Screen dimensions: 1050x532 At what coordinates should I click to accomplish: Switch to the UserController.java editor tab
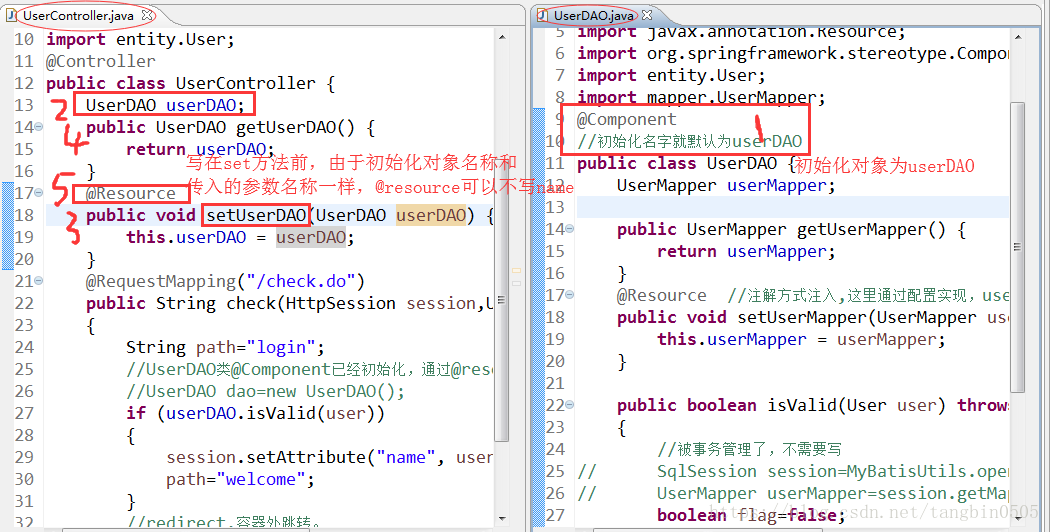78,15
